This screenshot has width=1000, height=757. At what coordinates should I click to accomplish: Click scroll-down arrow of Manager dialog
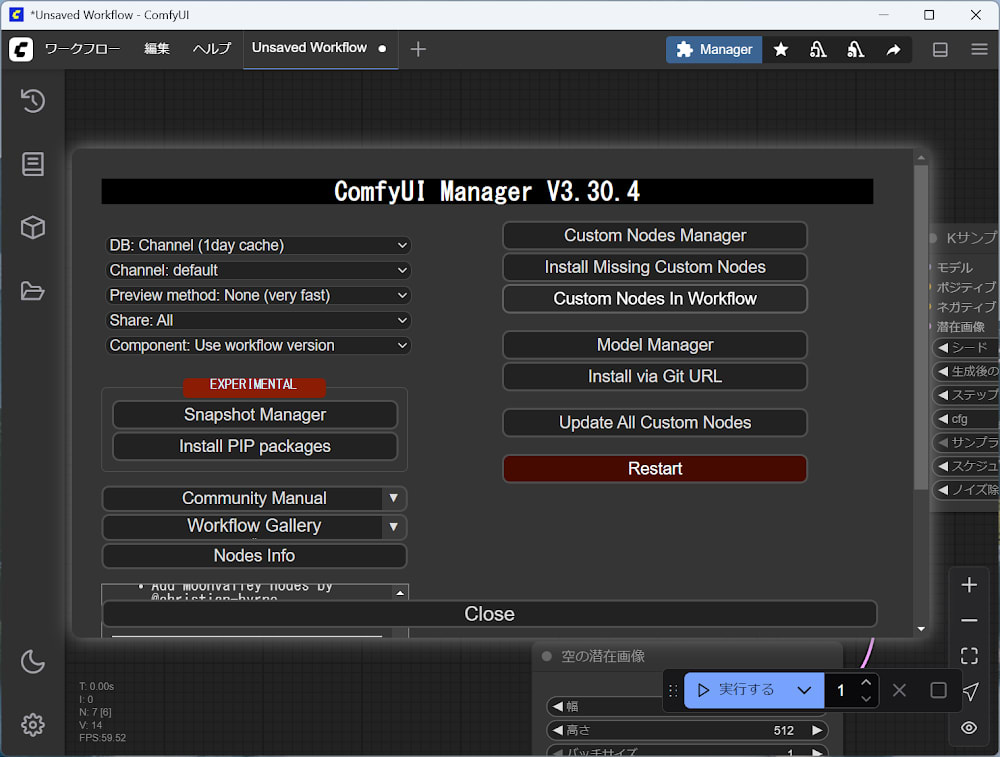(x=921, y=629)
